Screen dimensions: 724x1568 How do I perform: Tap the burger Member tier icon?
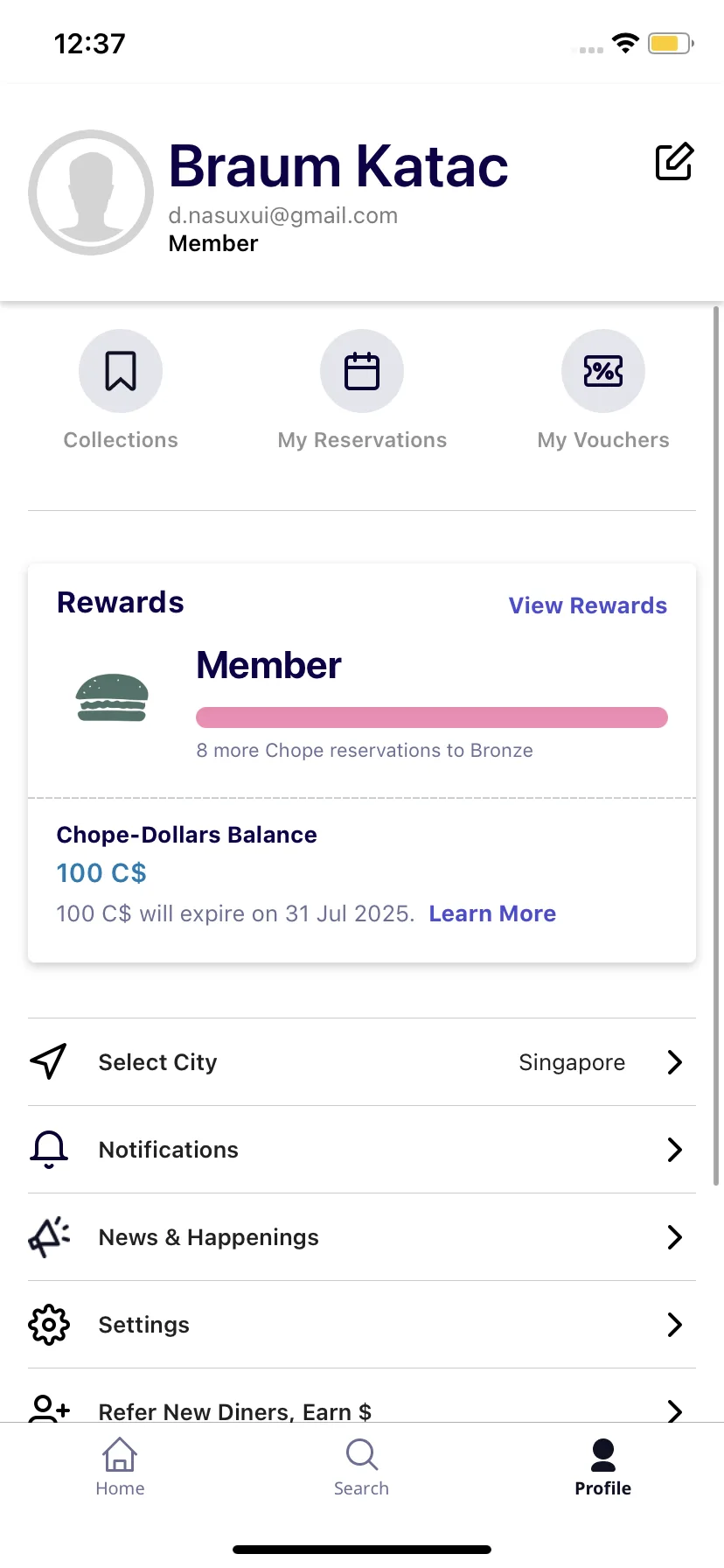[112, 697]
